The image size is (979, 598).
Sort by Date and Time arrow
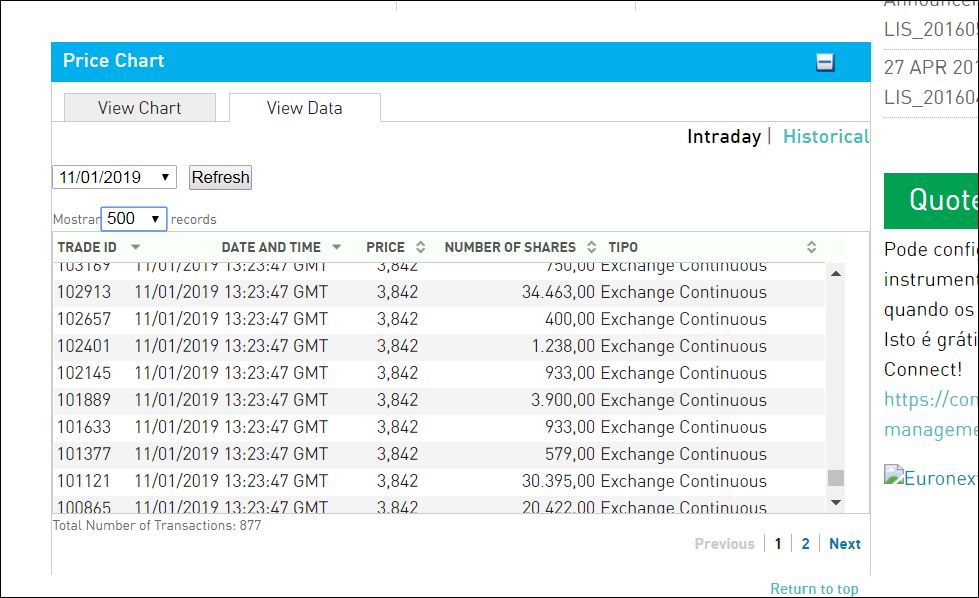(337, 247)
